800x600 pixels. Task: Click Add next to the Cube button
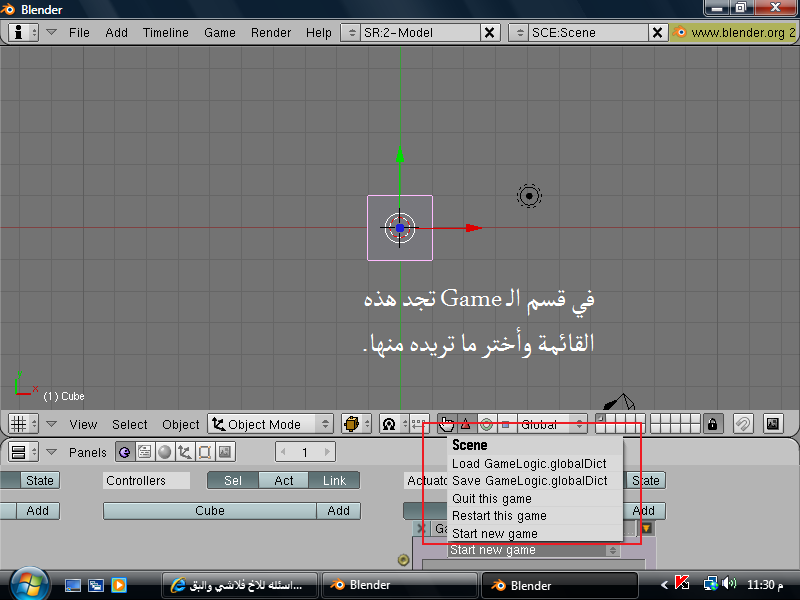click(x=338, y=511)
